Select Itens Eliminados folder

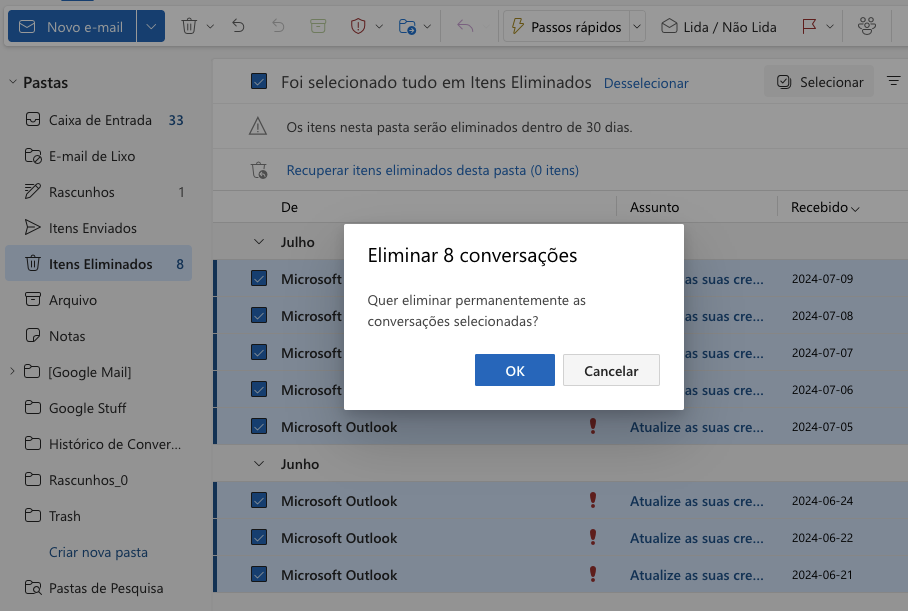pos(98,264)
